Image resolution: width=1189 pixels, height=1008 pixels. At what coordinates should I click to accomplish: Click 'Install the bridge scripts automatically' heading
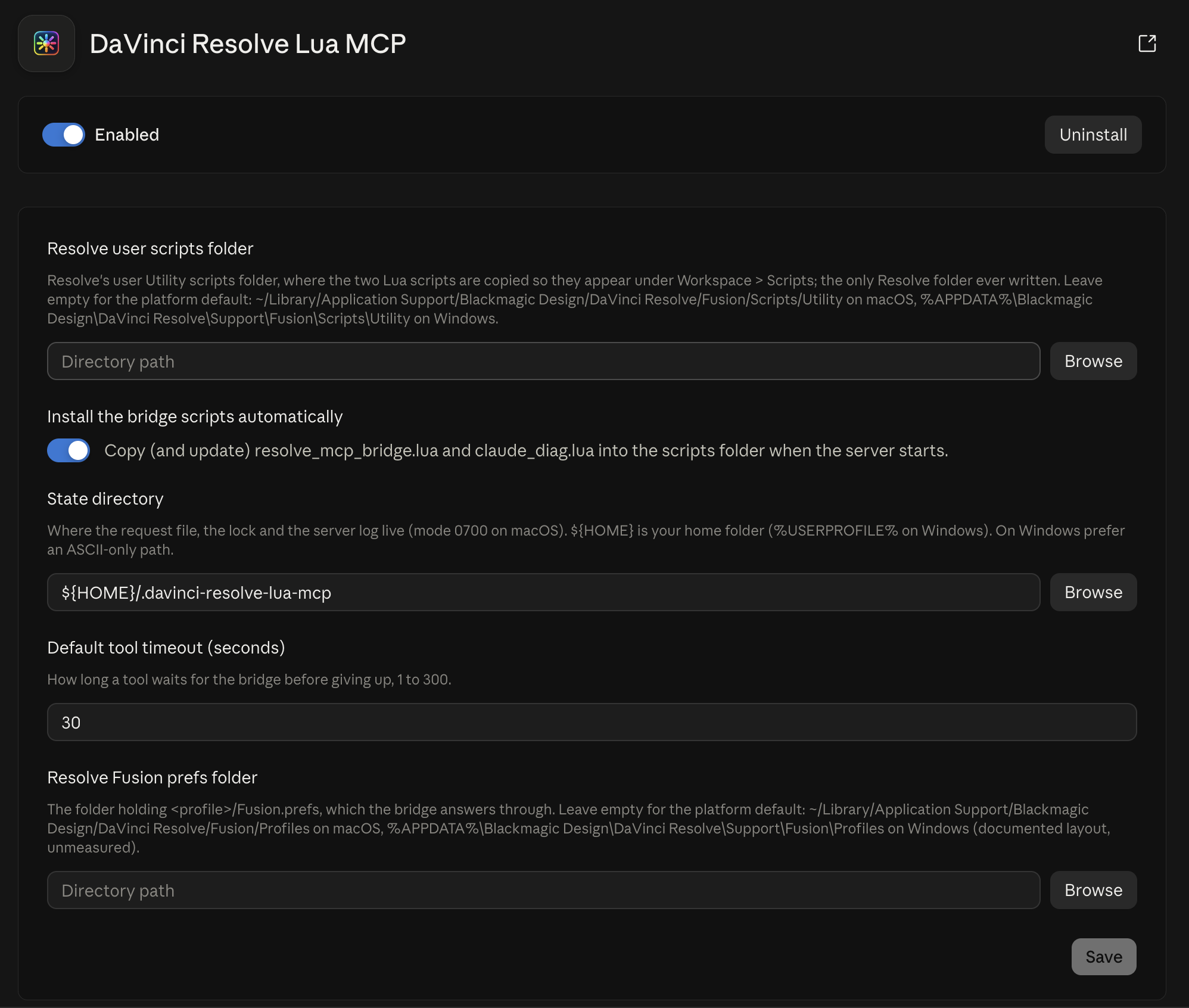click(x=195, y=416)
